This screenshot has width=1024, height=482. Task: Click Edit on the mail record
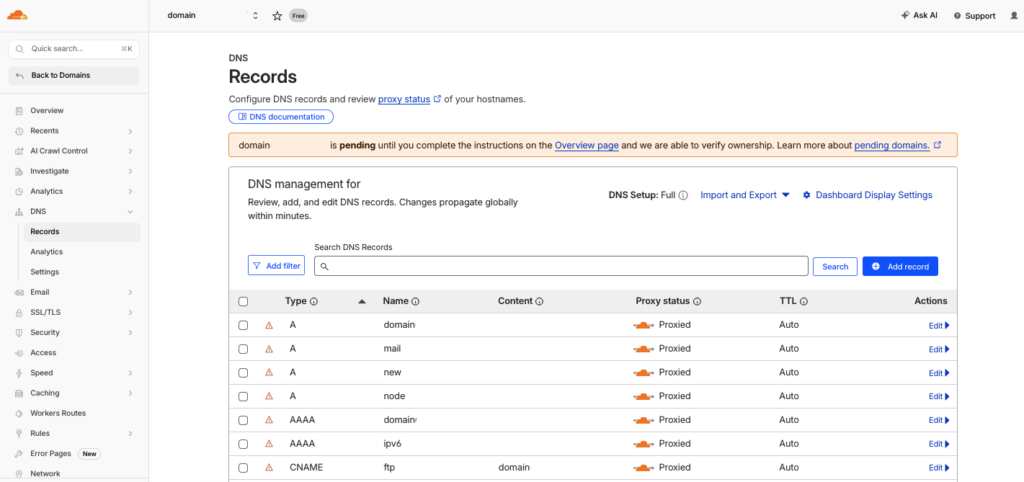(938, 349)
